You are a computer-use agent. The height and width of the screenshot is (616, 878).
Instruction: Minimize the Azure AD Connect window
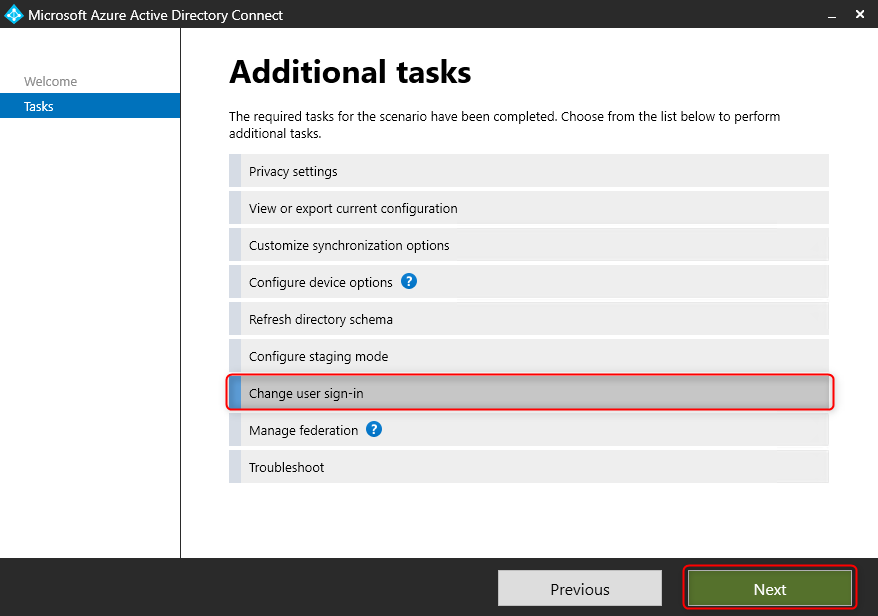tap(831, 14)
